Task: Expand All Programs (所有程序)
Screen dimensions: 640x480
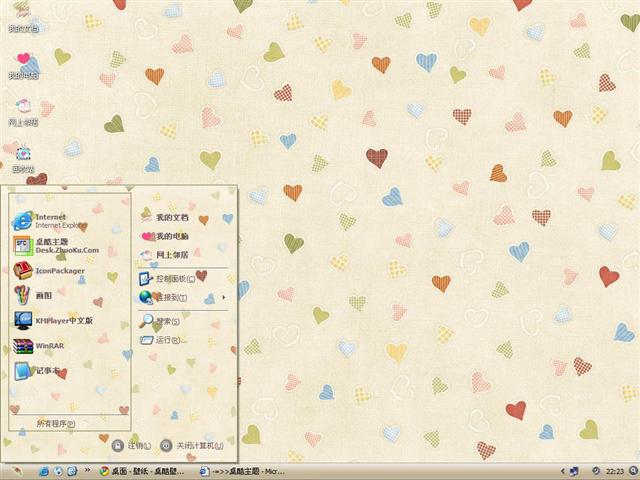Action: (56, 424)
